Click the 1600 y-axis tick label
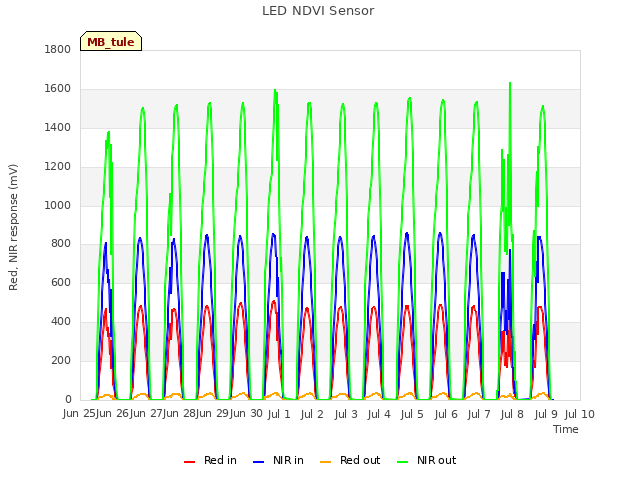The width and height of the screenshot is (640, 480). click(58, 88)
